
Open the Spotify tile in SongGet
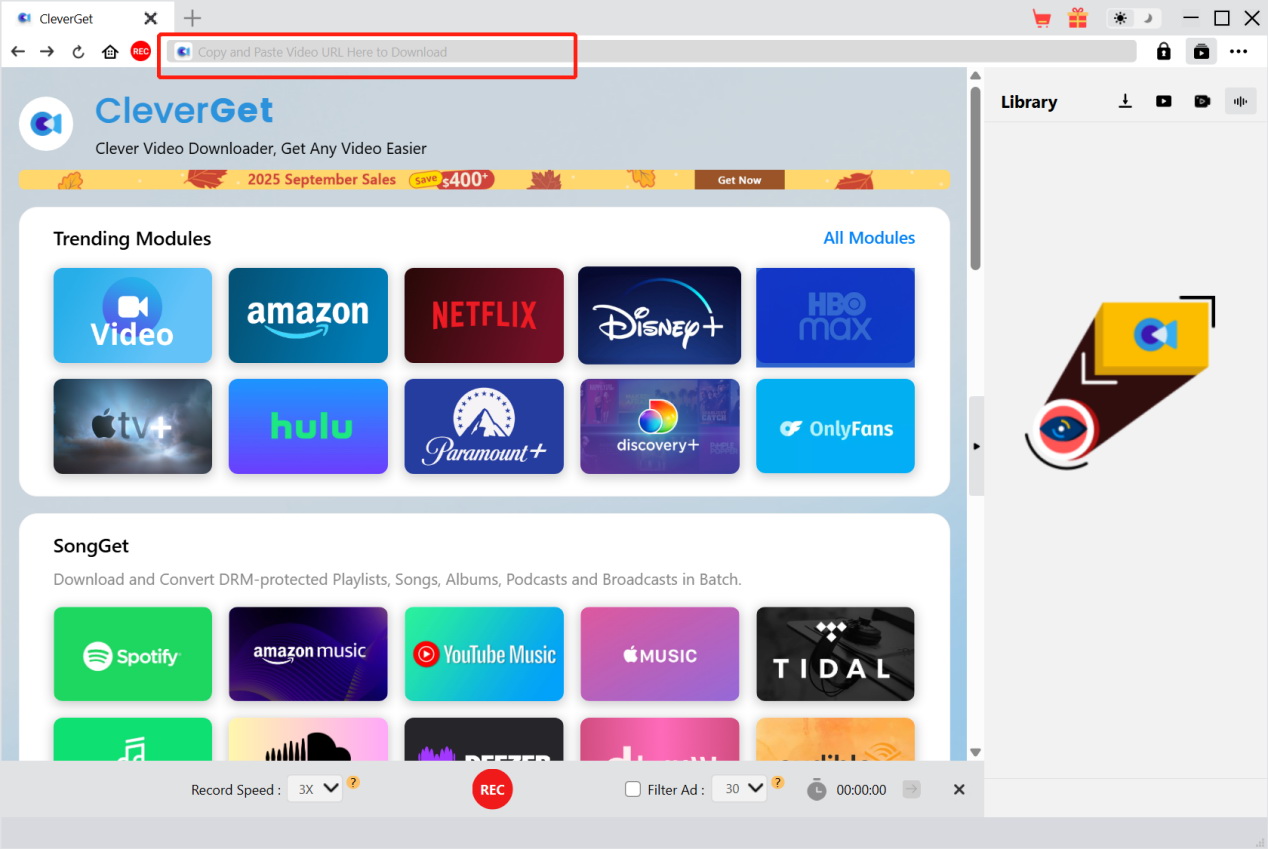133,654
